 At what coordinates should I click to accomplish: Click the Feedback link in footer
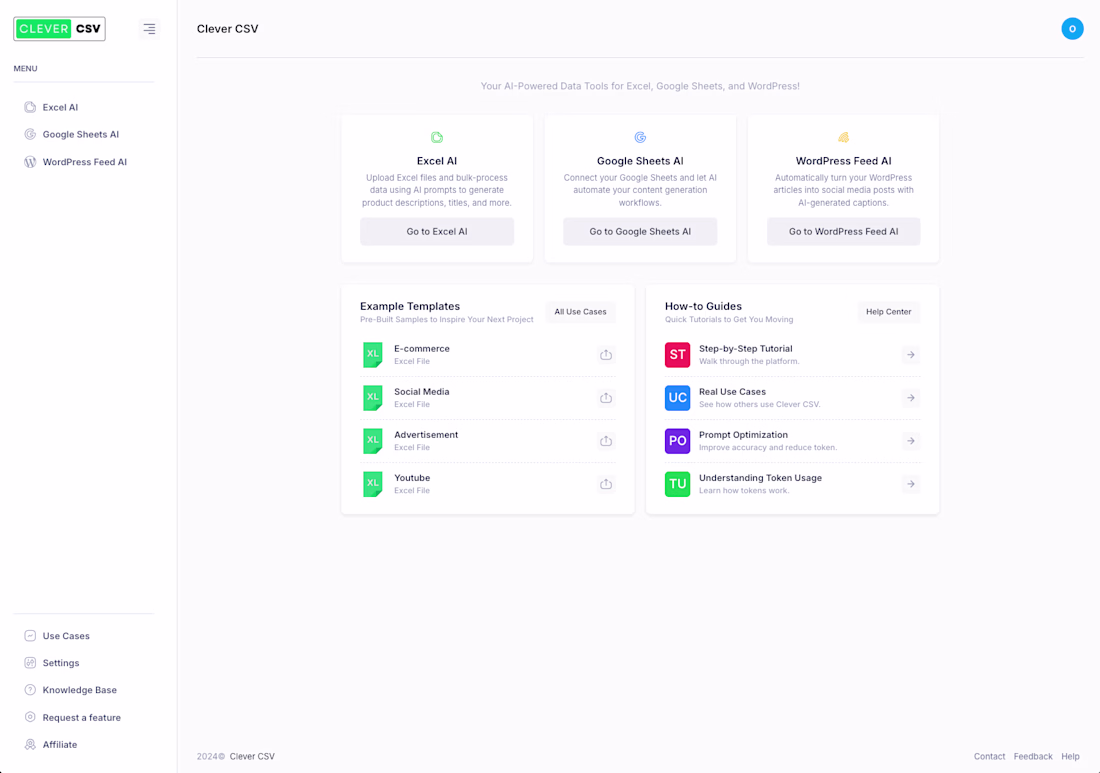[1033, 756]
